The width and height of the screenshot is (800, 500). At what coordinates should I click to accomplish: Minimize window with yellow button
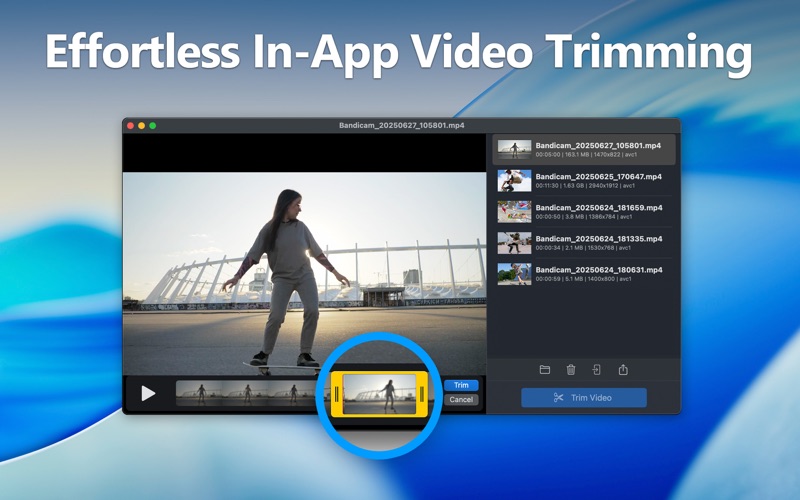point(142,126)
